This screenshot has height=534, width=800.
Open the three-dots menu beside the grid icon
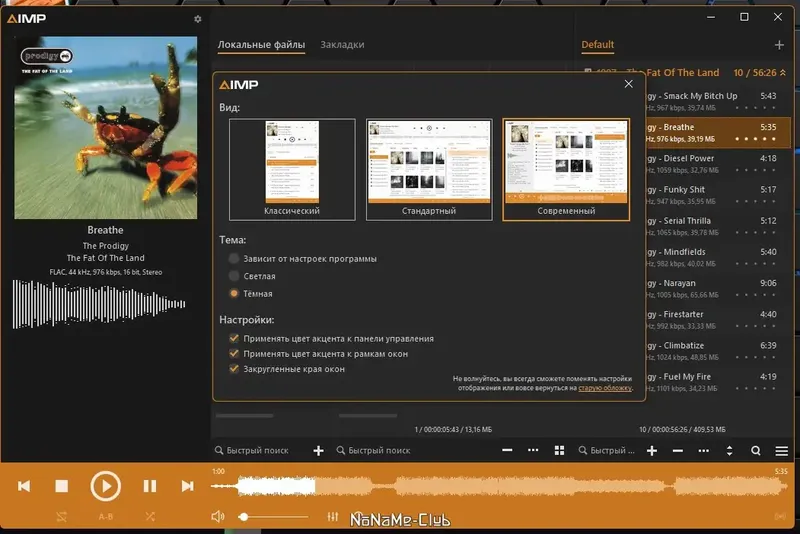pos(533,450)
